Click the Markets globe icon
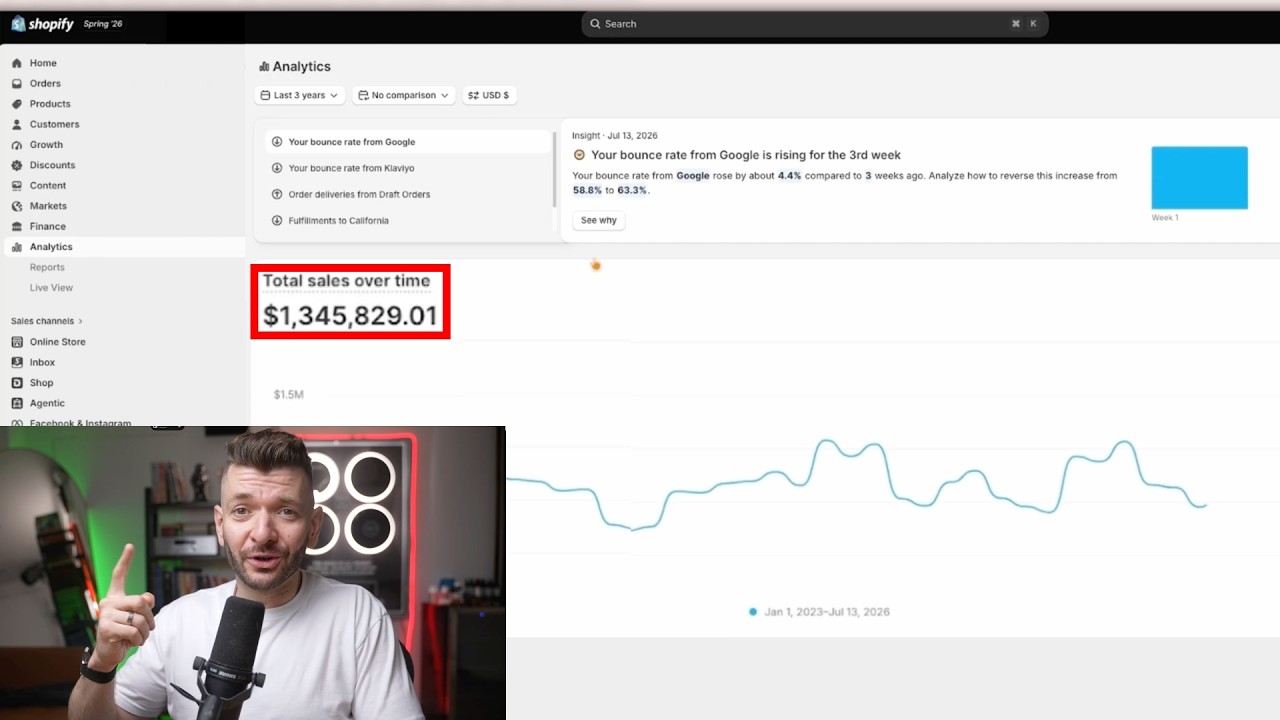 [x=17, y=206]
